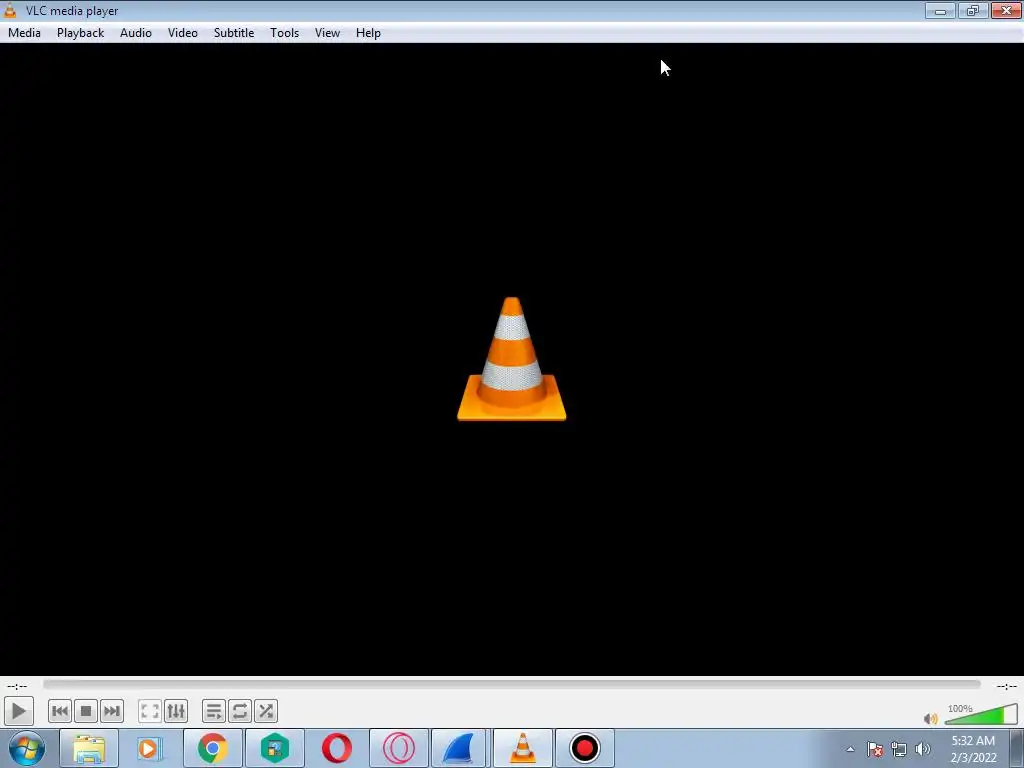The height and width of the screenshot is (768, 1024).
Task: Toggle random shuffle playback
Action: coord(266,711)
